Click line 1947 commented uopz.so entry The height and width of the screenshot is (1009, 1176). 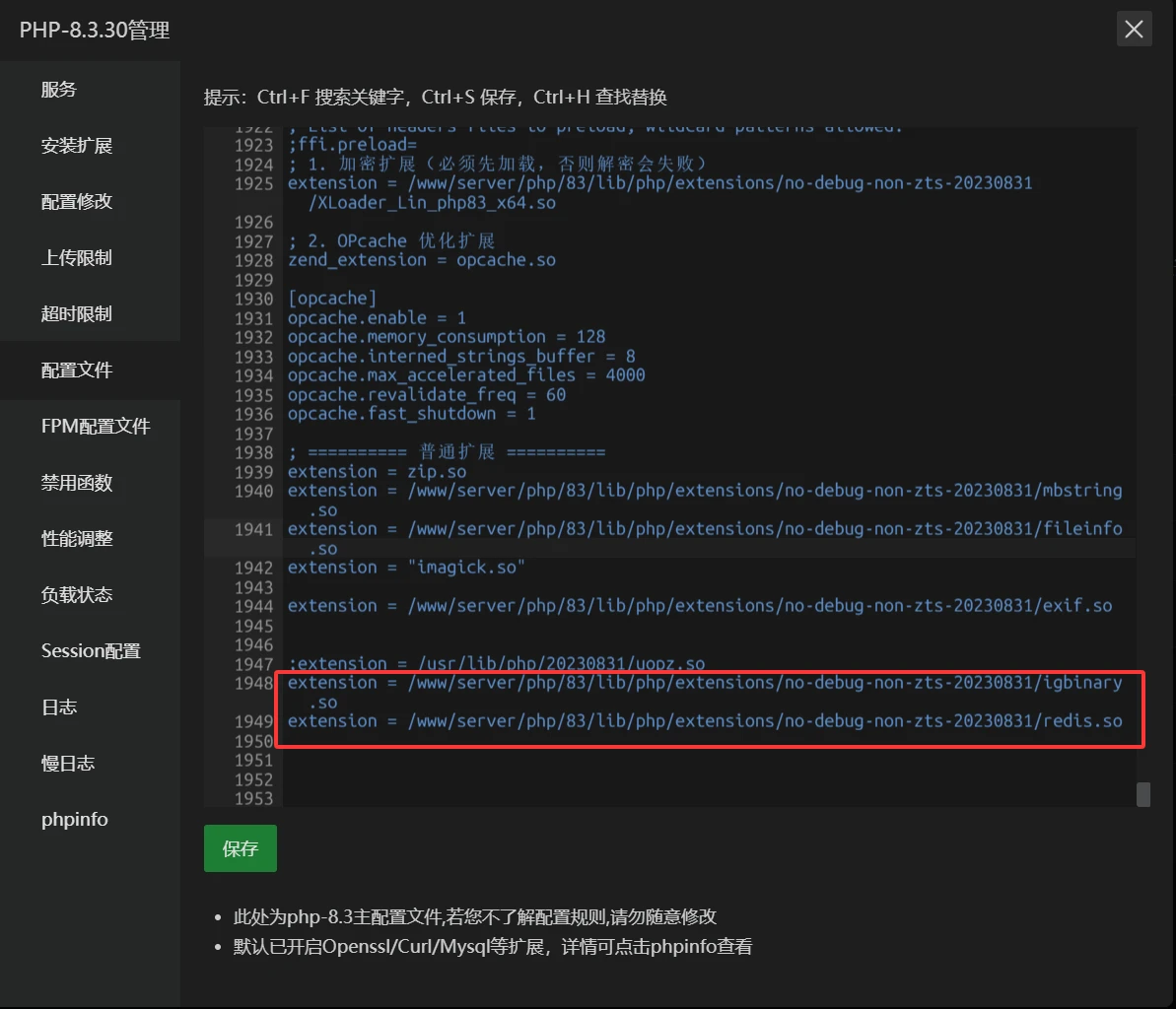click(x=497, y=664)
